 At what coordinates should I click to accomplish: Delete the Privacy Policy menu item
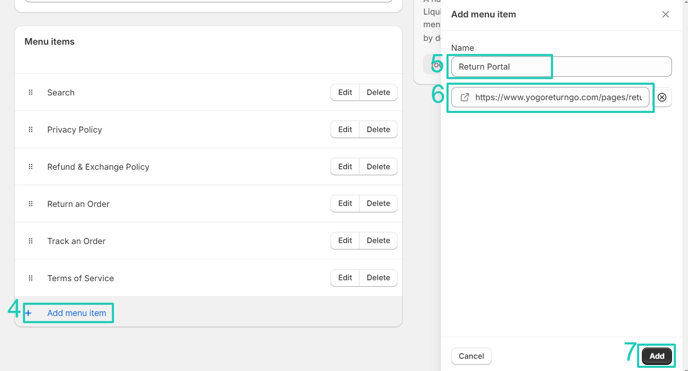[378, 129]
